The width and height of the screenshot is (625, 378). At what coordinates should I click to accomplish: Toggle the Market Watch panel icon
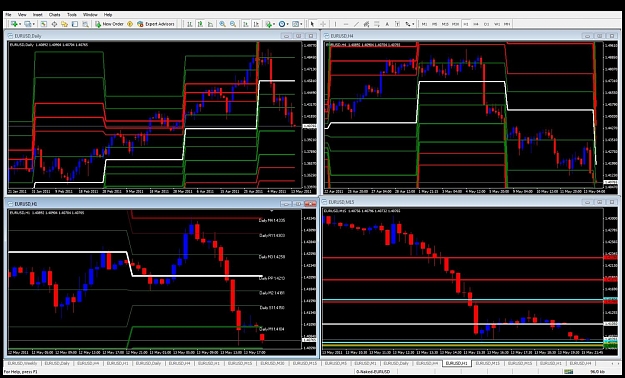click(x=43, y=24)
